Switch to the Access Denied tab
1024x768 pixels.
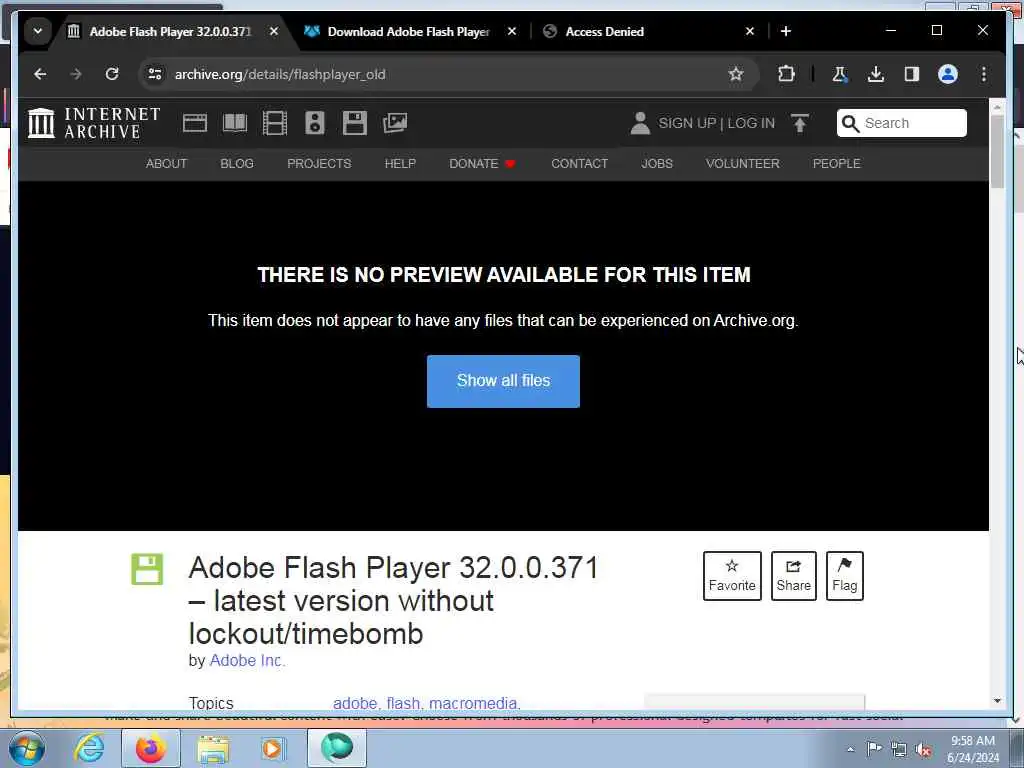tap(604, 31)
